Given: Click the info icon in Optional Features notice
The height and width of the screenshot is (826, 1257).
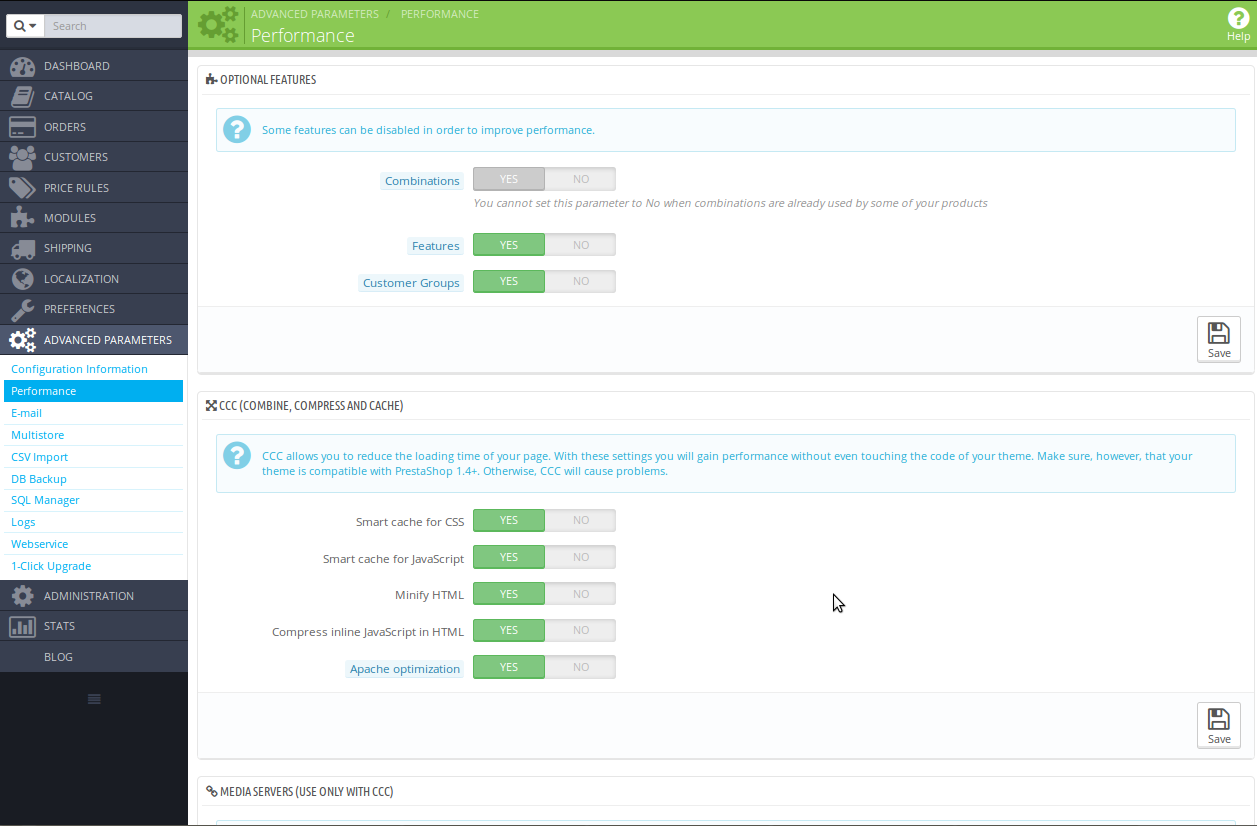Looking at the screenshot, I should point(237,129).
